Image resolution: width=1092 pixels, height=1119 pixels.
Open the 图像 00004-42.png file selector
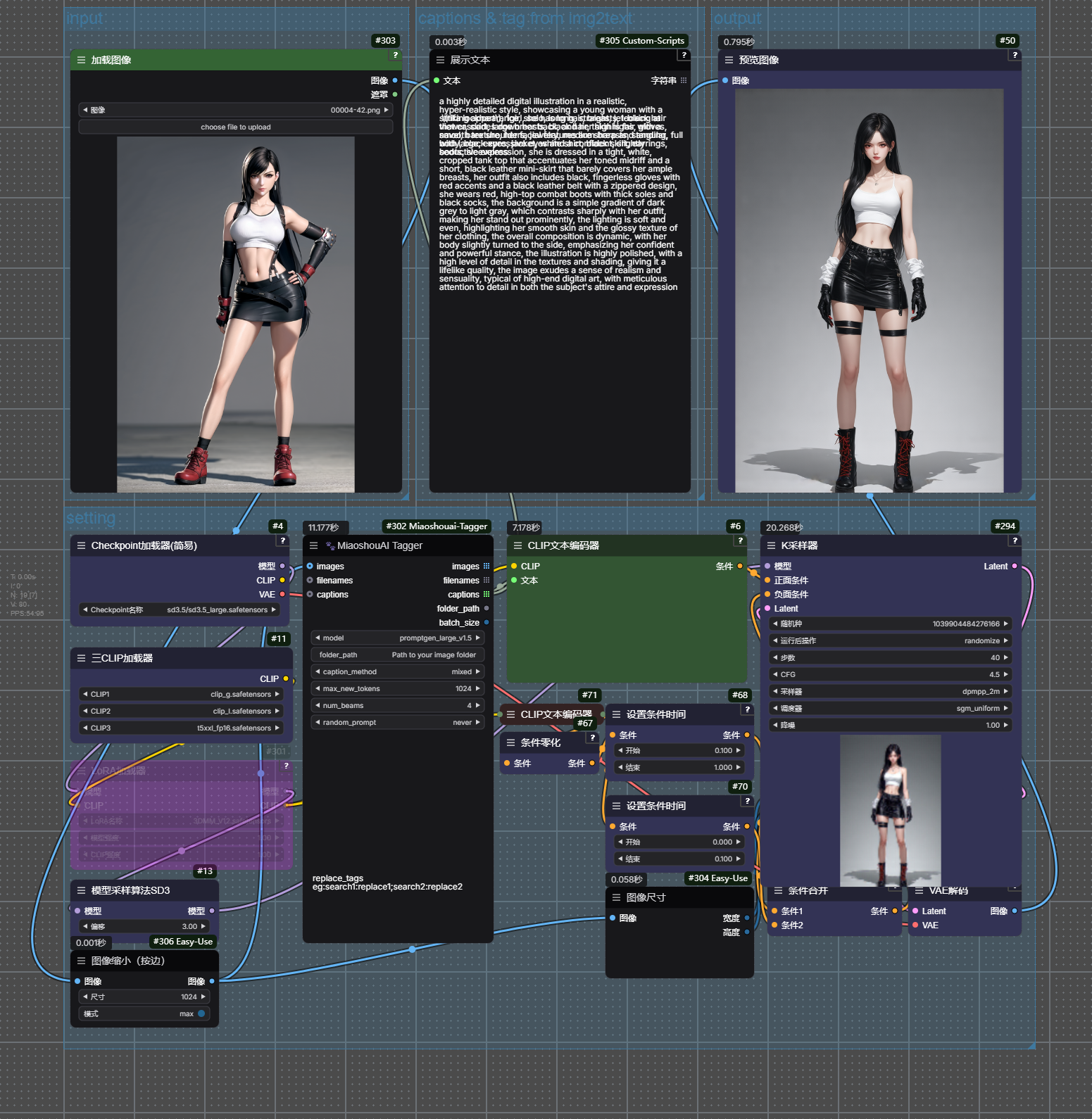click(236, 110)
